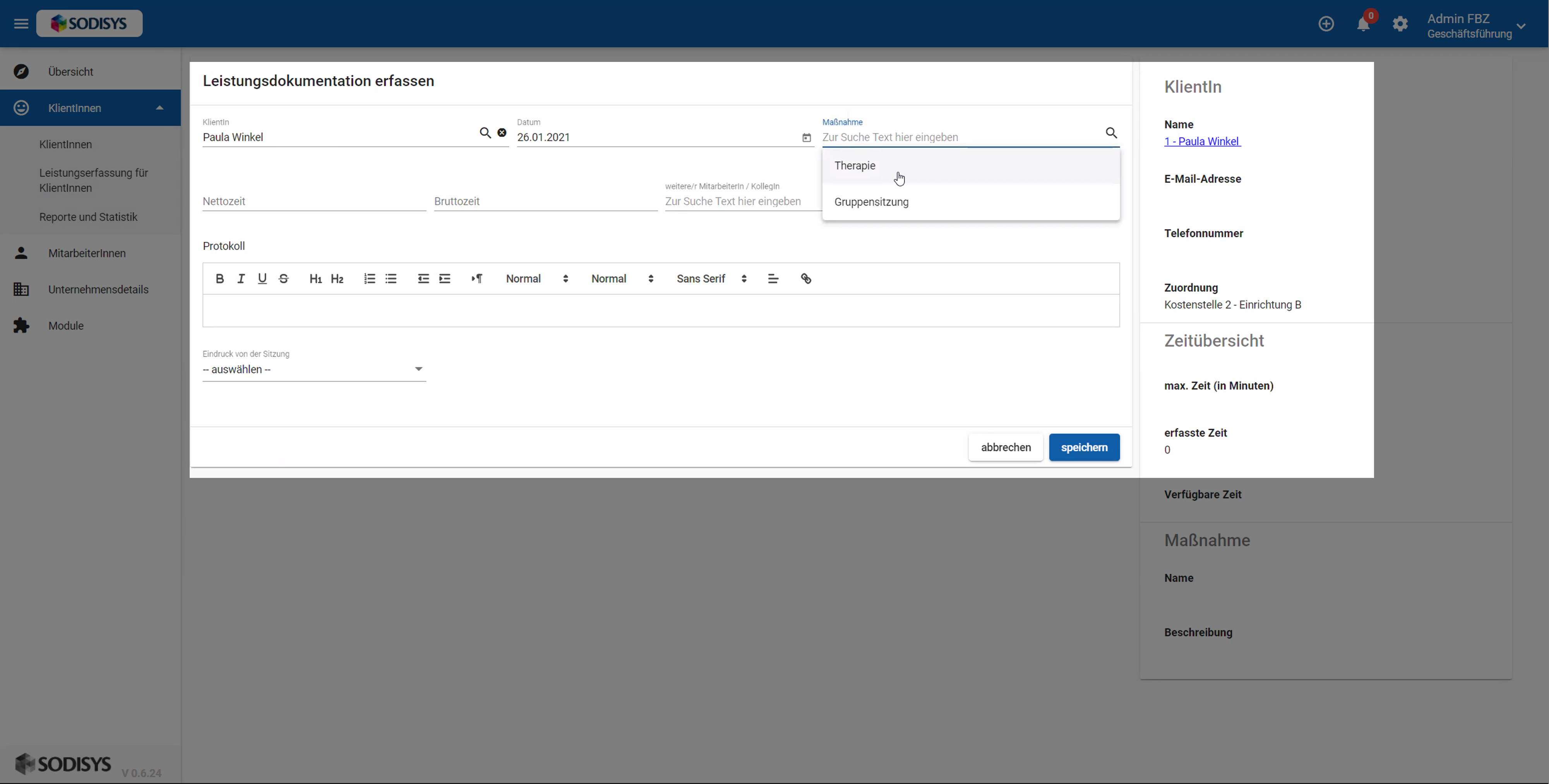Image resolution: width=1549 pixels, height=784 pixels.
Task: Open the hamburger navigation menu
Action: 21,24
